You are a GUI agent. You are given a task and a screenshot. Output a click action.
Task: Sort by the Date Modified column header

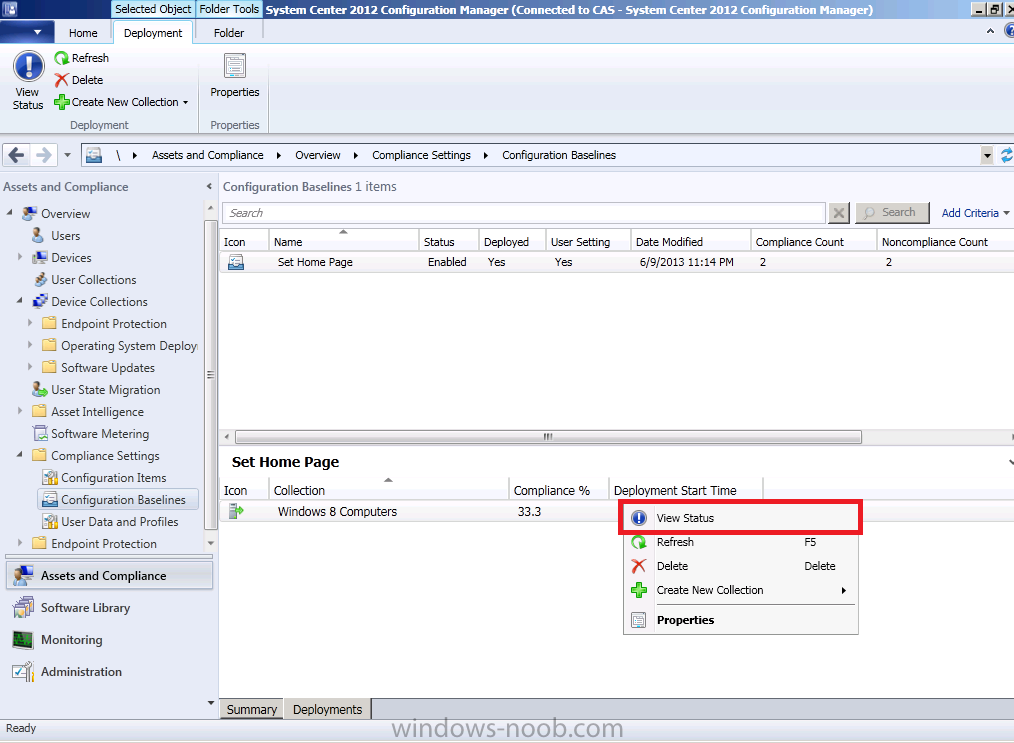coord(690,242)
